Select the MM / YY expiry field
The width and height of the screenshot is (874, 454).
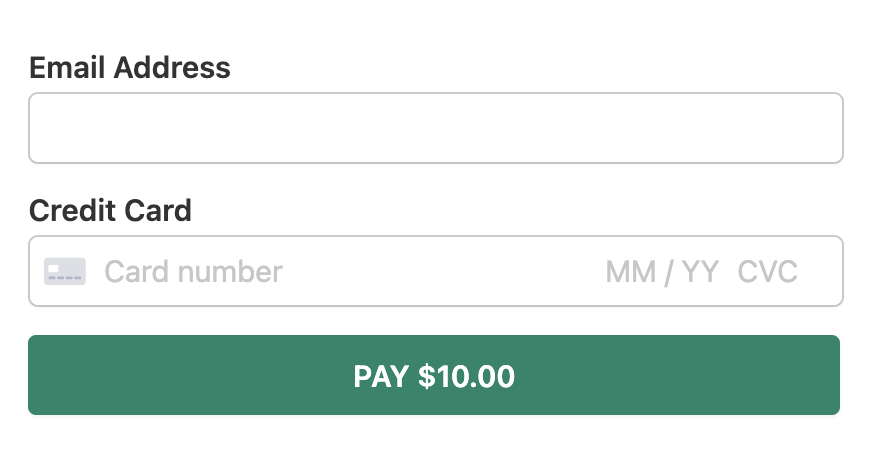662,272
